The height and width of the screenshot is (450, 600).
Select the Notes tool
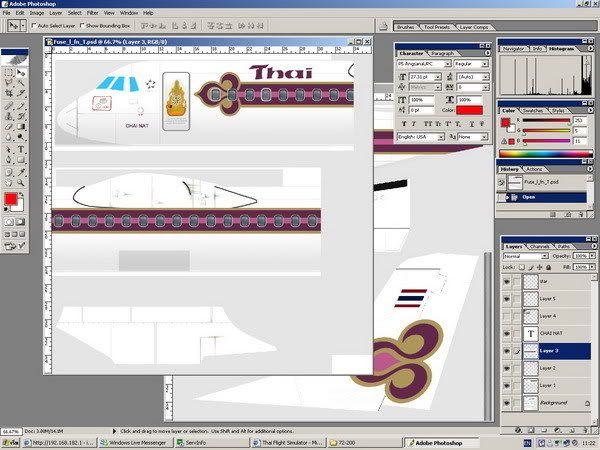[x=8, y=172]
